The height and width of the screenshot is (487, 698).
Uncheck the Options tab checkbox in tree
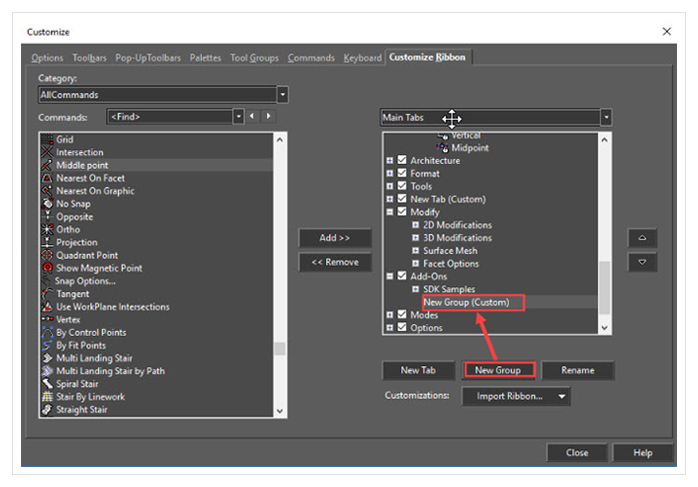(402, 327)
